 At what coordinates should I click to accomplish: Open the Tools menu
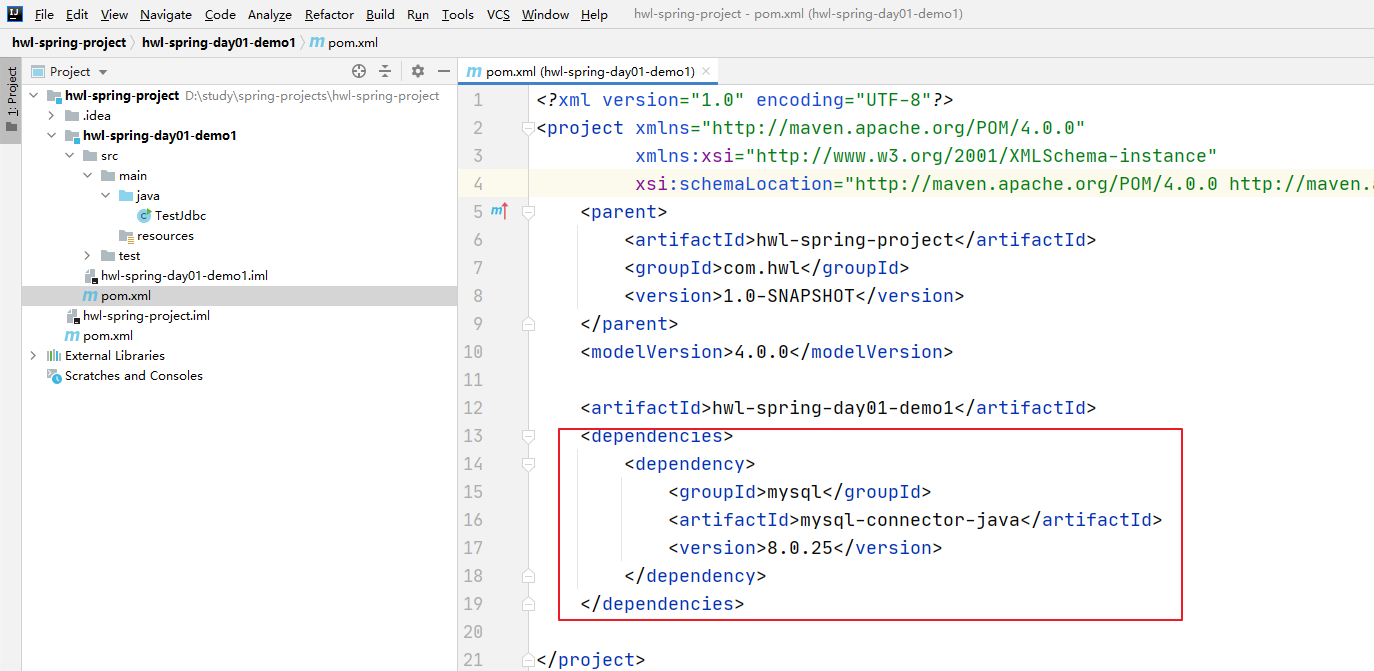[x=458, y=14]
